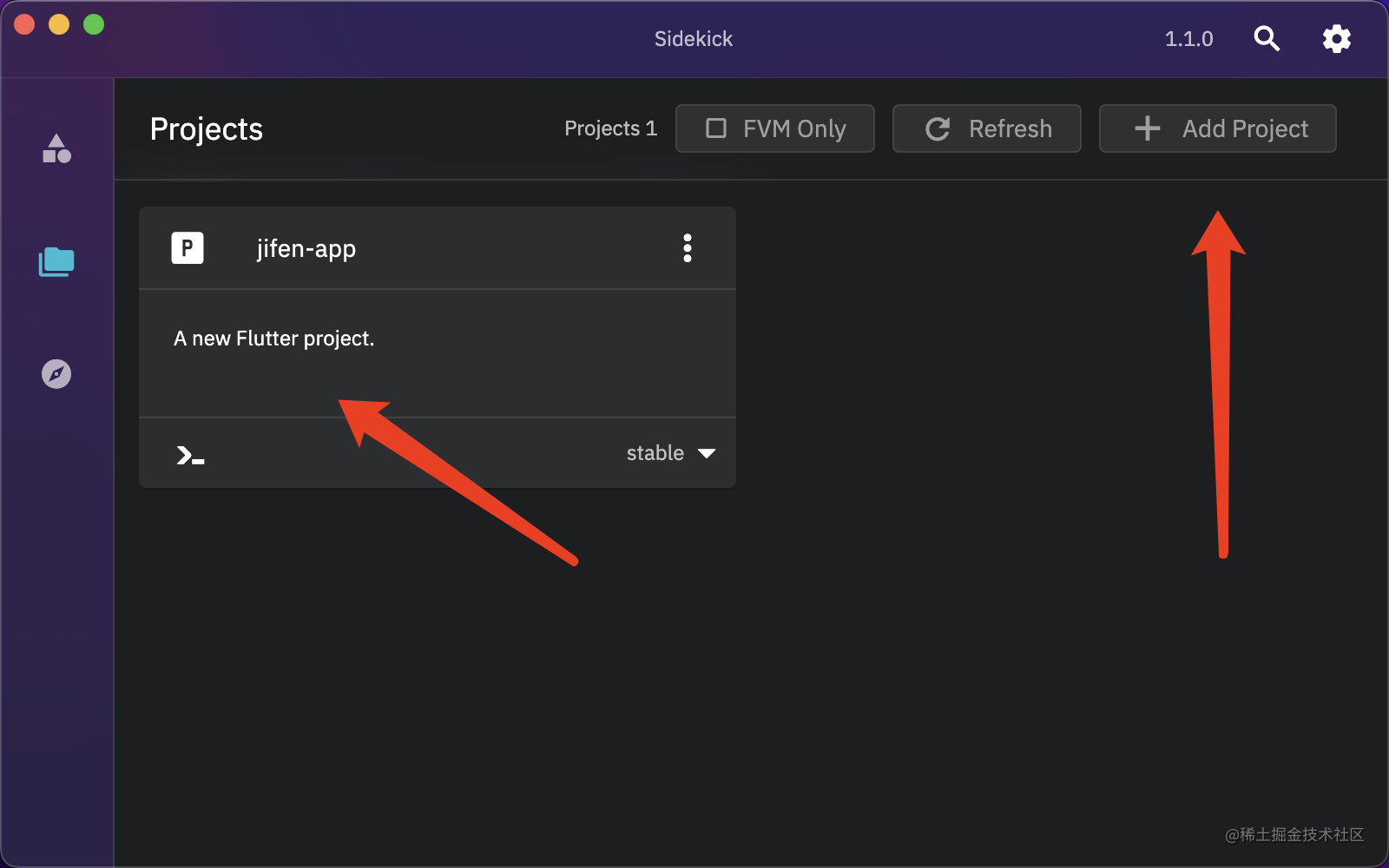
Task: Maximize the window using the green button
Action: pos(94,24)
